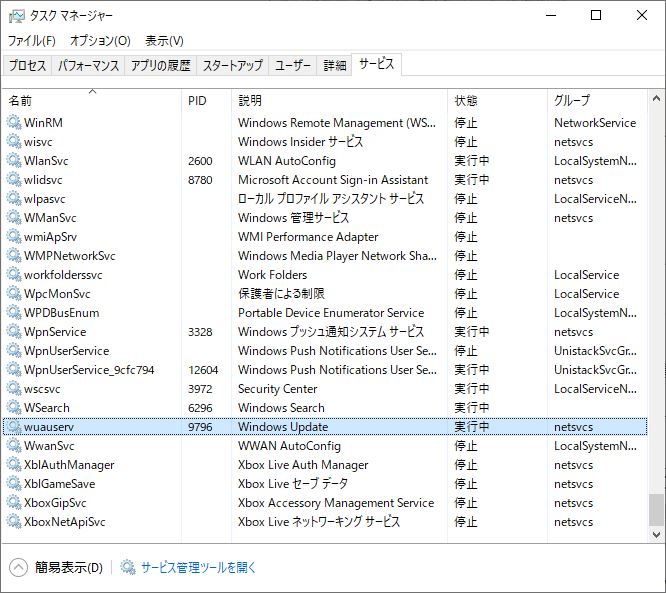Screen dimensions: 666x593
Task: Click the gear icon beside wmiApSrv
Action: pyautogui.click(x=14, y=237)
